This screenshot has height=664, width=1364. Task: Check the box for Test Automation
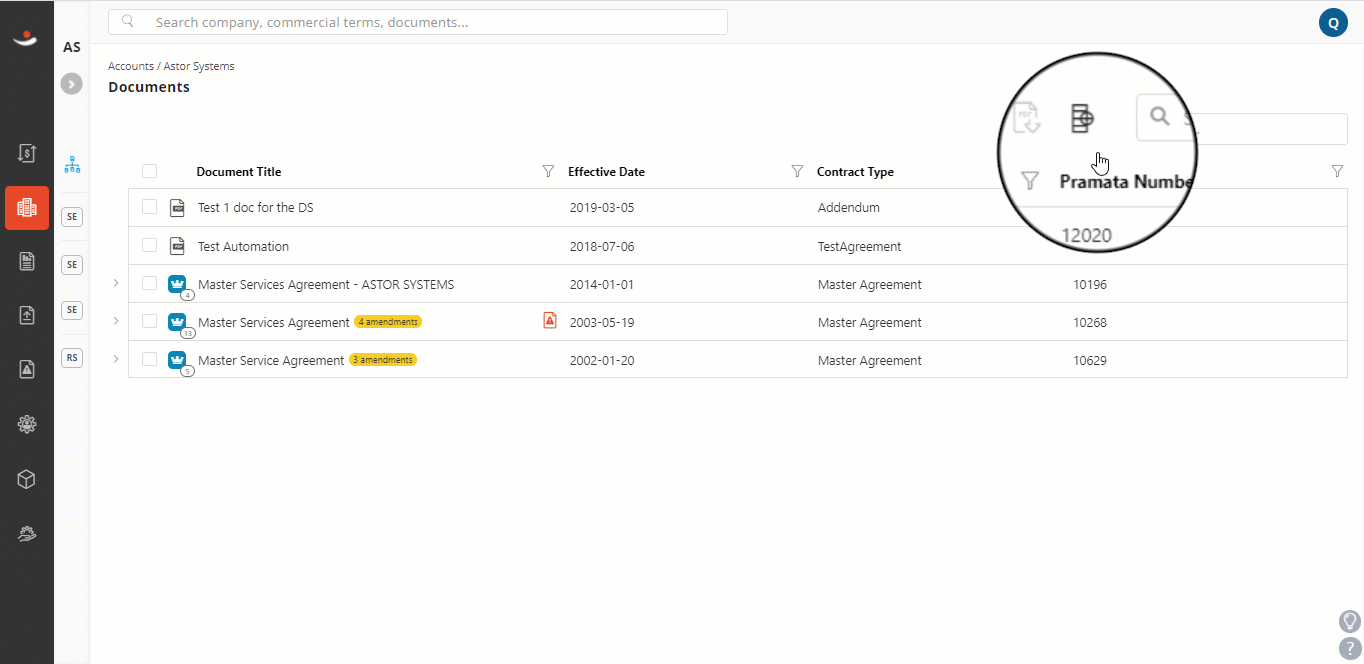tap(149, 245)
